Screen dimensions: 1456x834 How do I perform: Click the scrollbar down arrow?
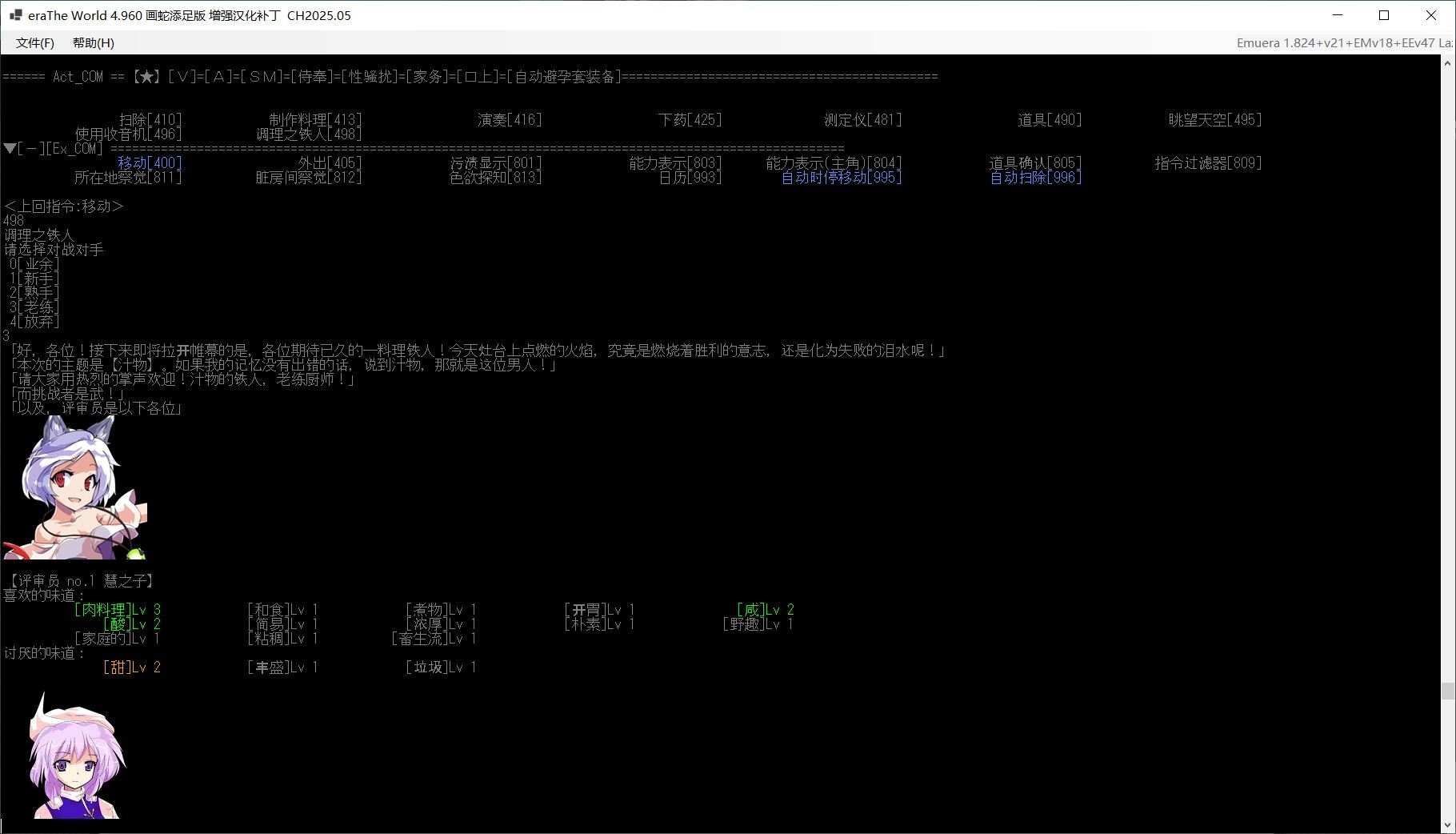click(x=1448, y=825)
